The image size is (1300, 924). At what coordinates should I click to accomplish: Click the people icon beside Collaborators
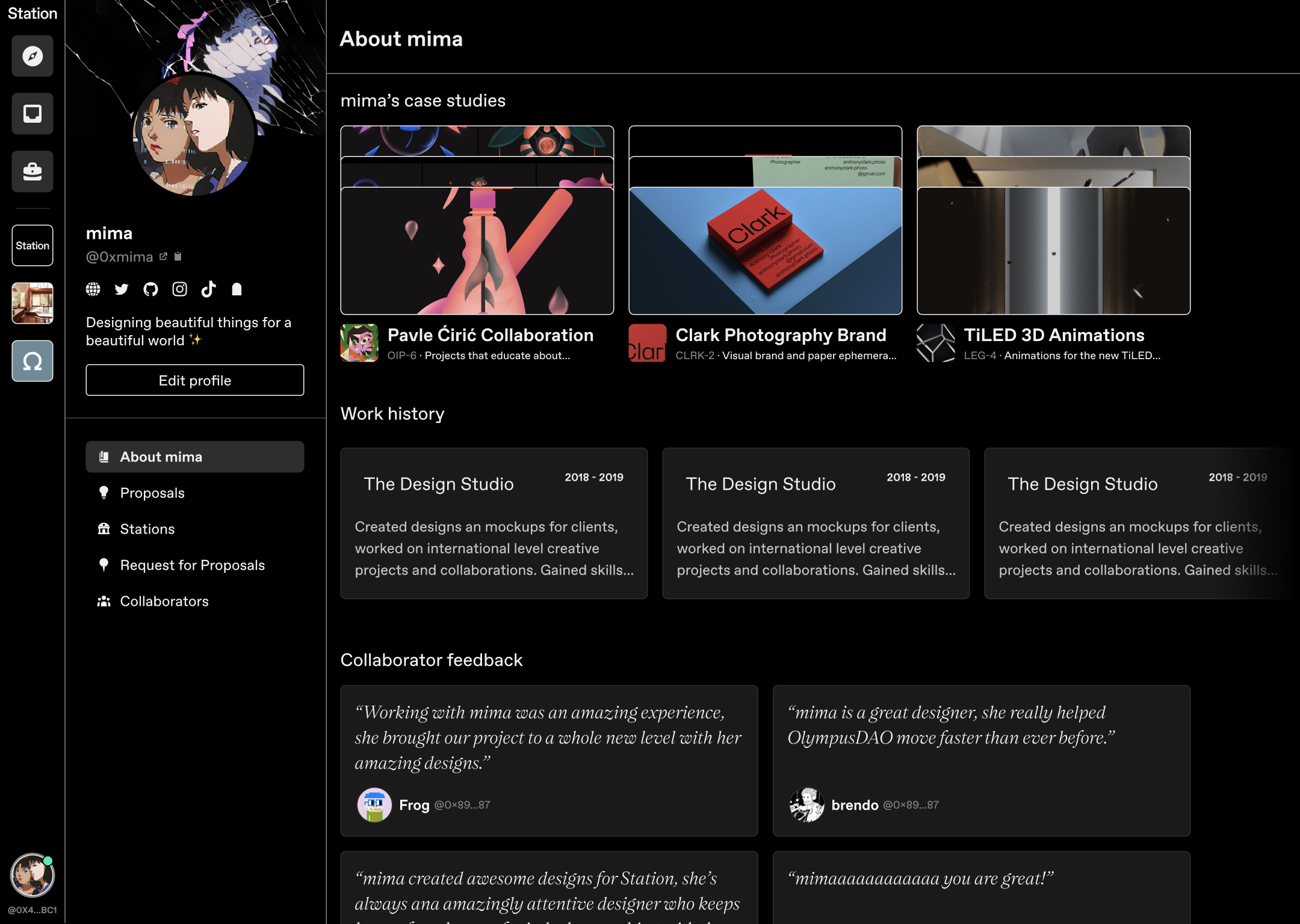104,601
